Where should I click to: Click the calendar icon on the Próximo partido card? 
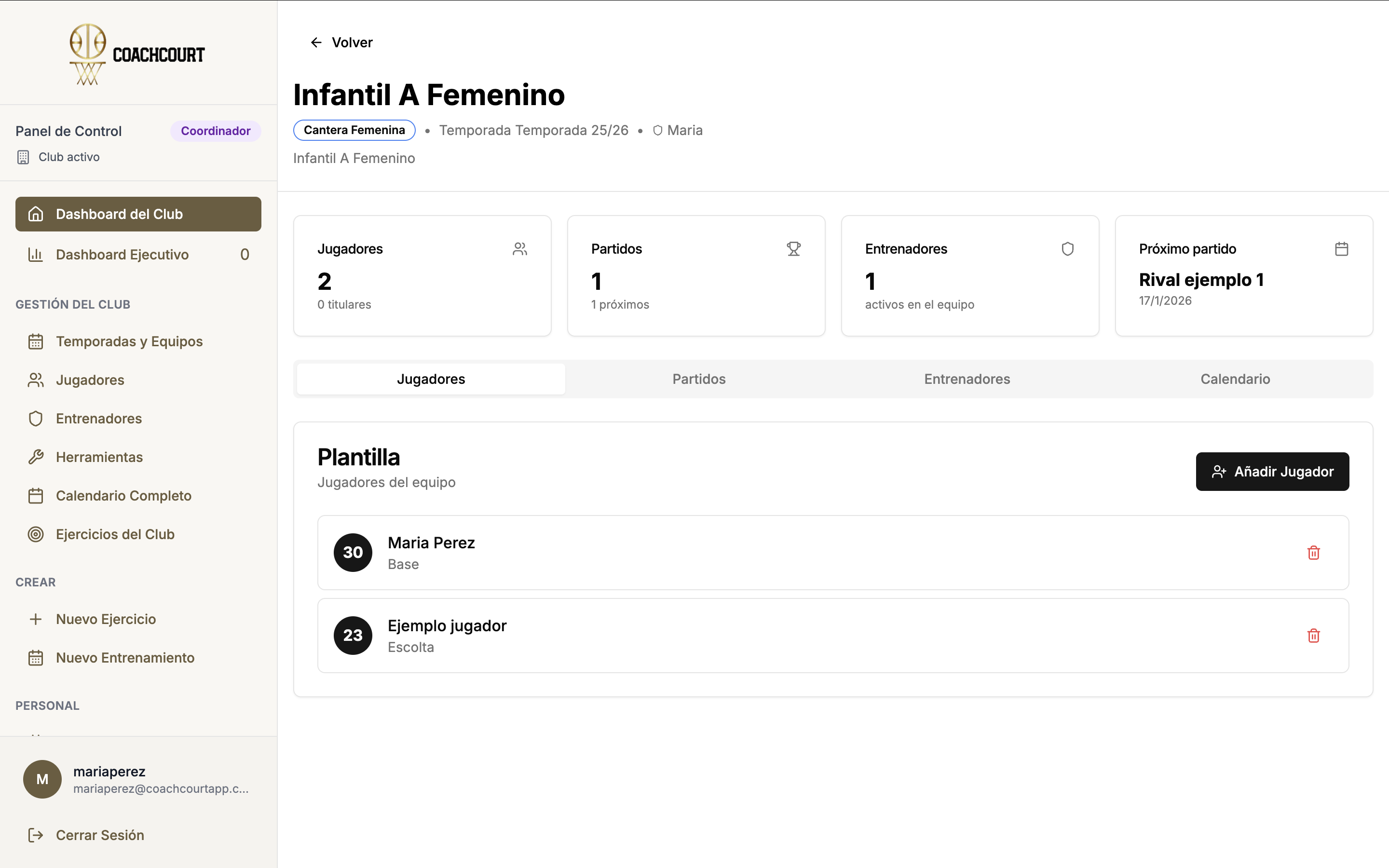pos(1341,248)
